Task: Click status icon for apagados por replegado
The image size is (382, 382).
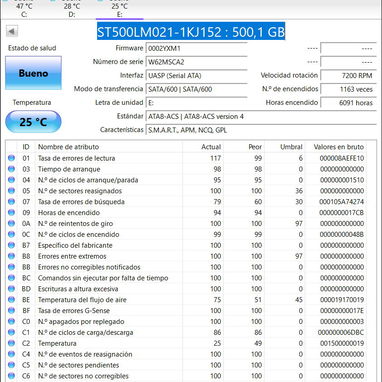Action: [x=12, y=321]
